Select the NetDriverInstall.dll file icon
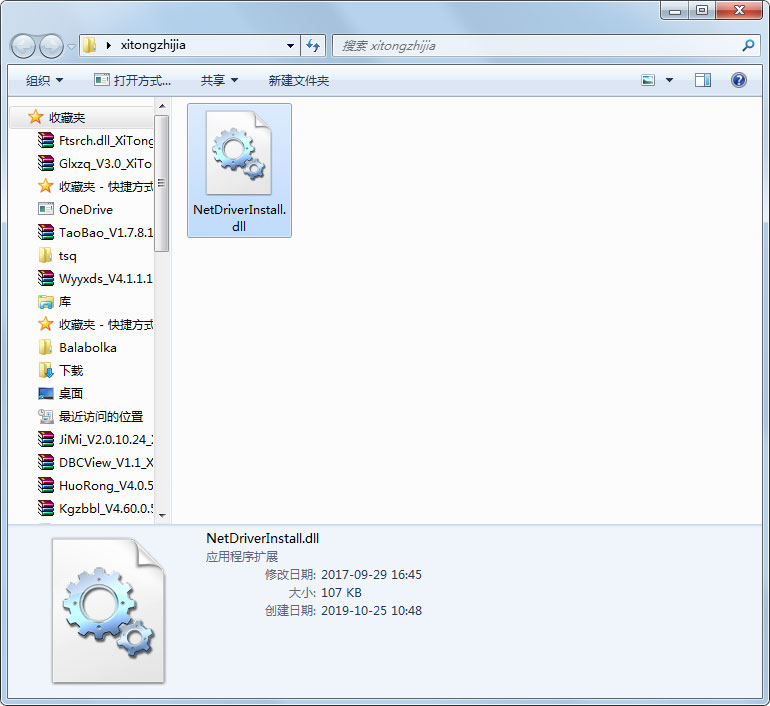770x706 pixels. (239, 154)
